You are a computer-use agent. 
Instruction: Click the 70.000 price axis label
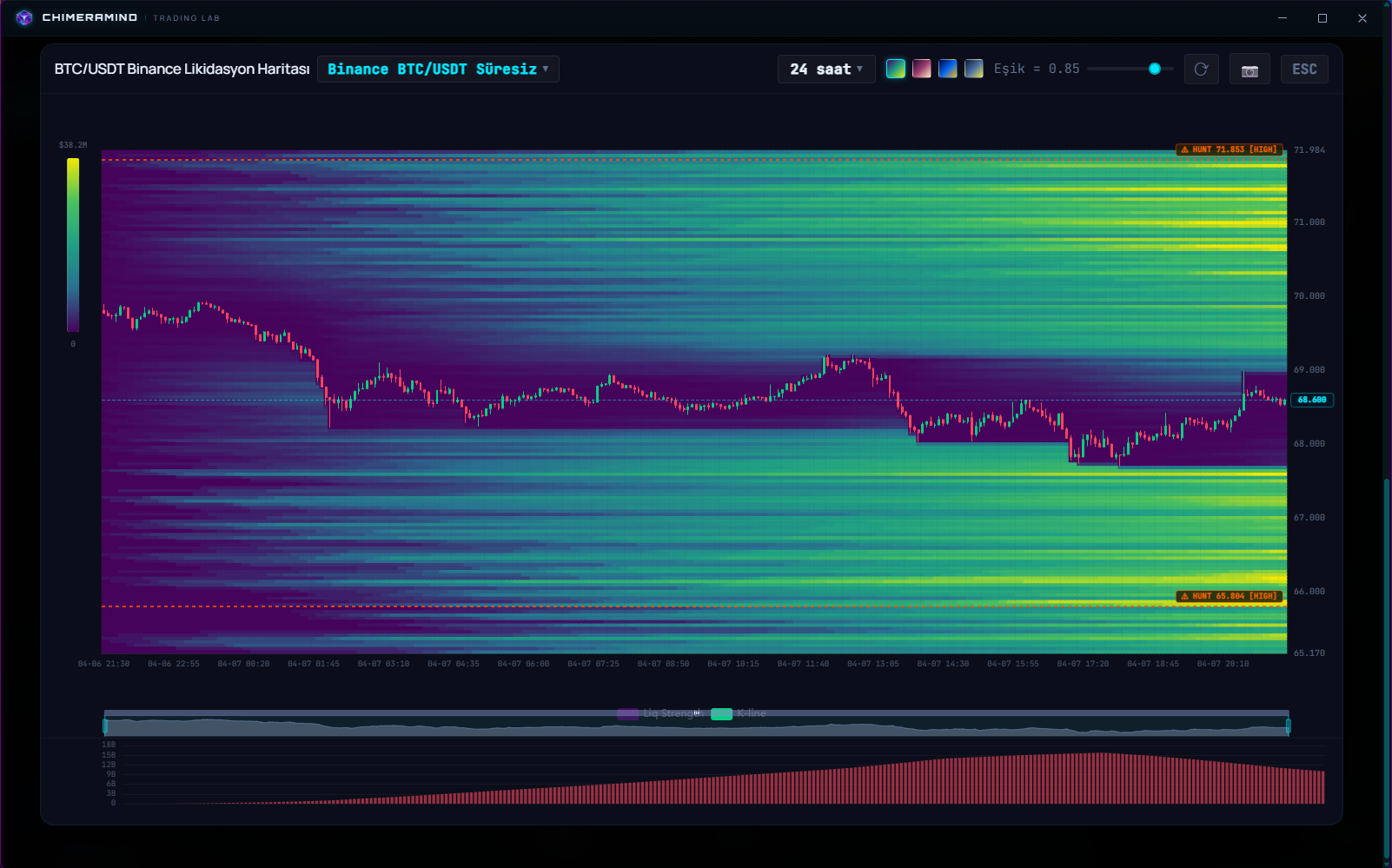[1309, 296]
